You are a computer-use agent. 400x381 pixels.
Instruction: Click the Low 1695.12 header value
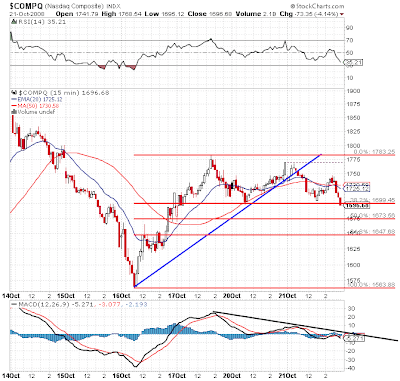pos(165,14)
